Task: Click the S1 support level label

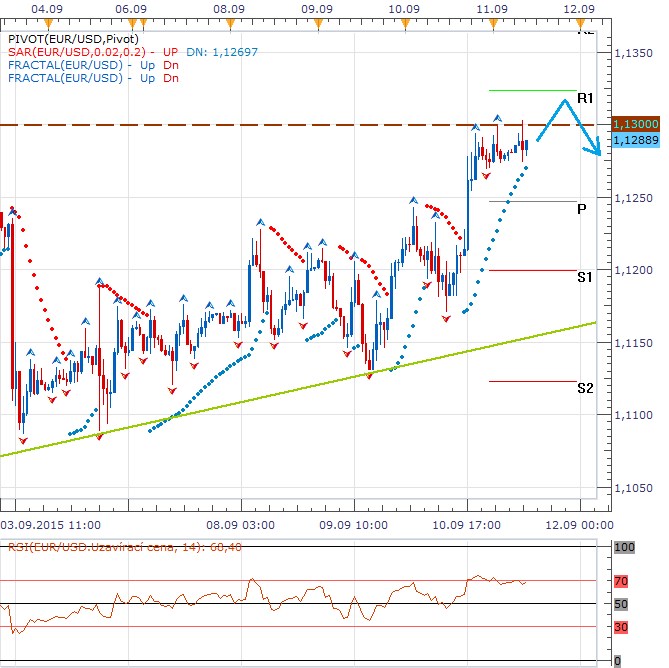Action: (x=585, y=277)
